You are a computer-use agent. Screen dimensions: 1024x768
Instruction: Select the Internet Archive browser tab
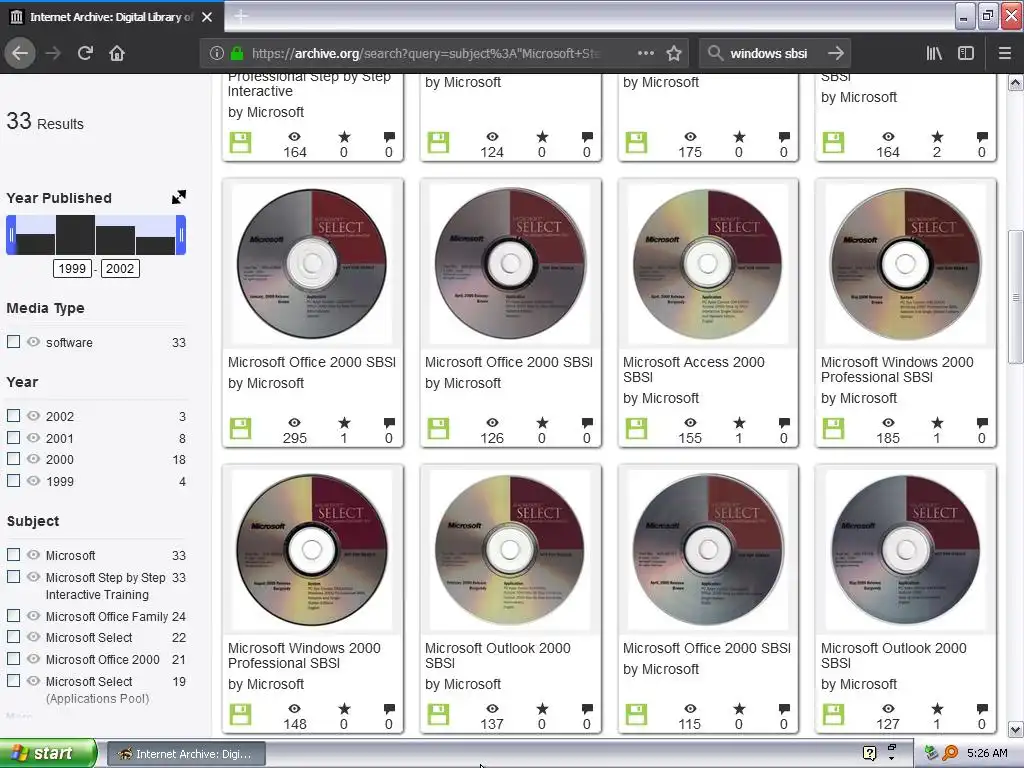point(112,16)
